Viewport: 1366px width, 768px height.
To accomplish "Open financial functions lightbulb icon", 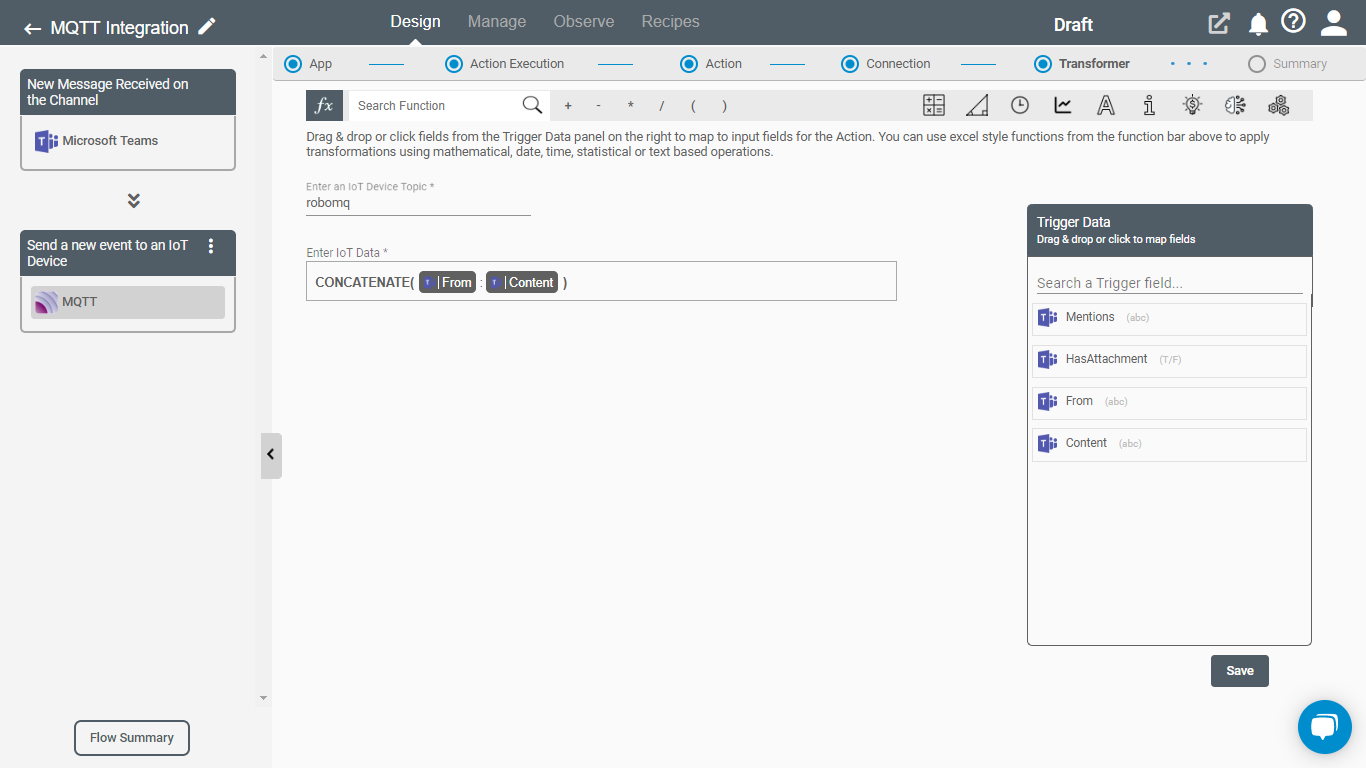I will [x=1192, y=105].
